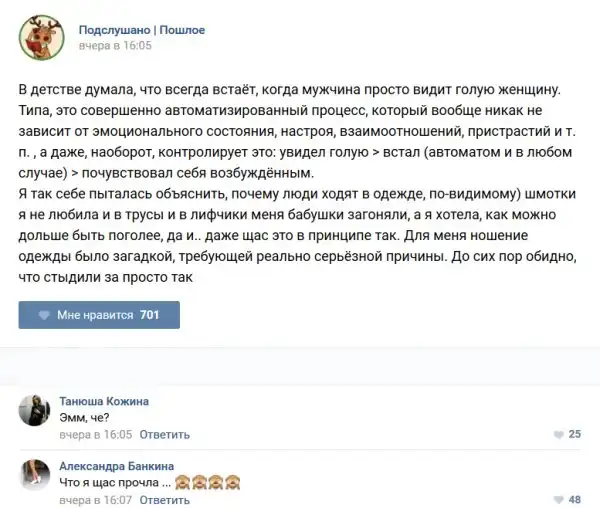Reply to Танюша Кожина's comment via Ответить
600x508 pixels.
[165, 435]
